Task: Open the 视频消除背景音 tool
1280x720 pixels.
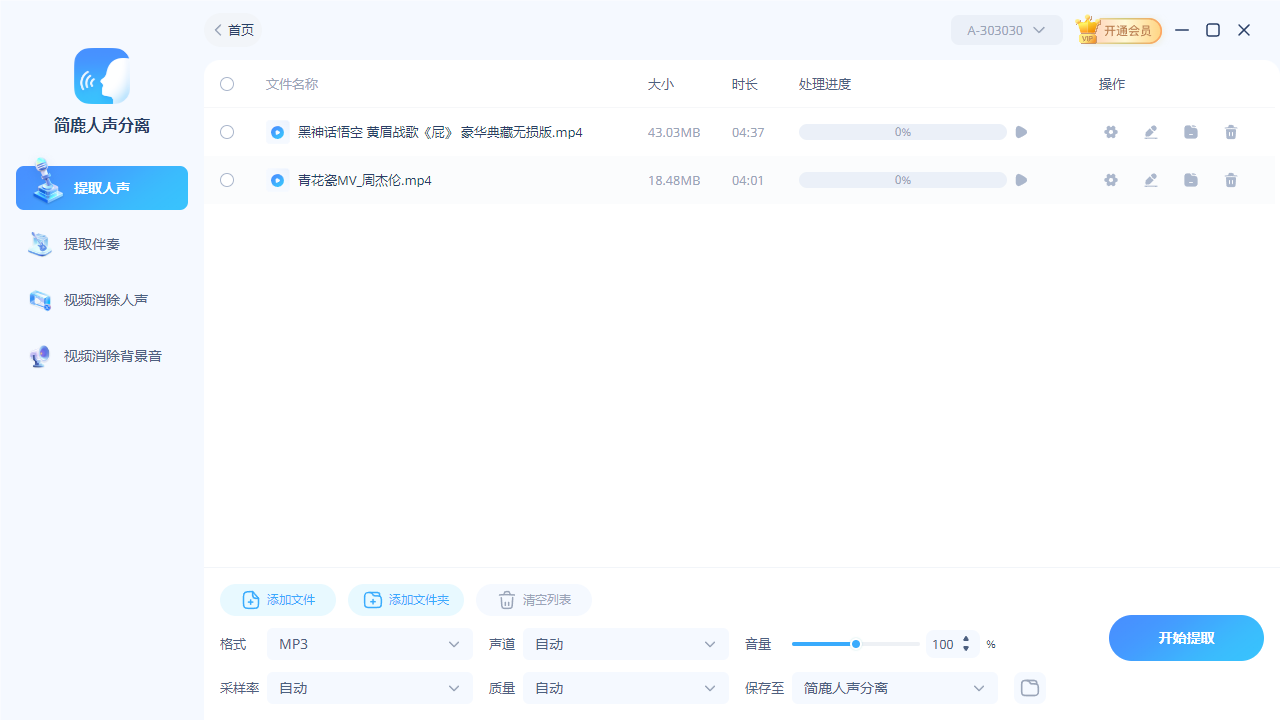Action: tap(101, 355)
